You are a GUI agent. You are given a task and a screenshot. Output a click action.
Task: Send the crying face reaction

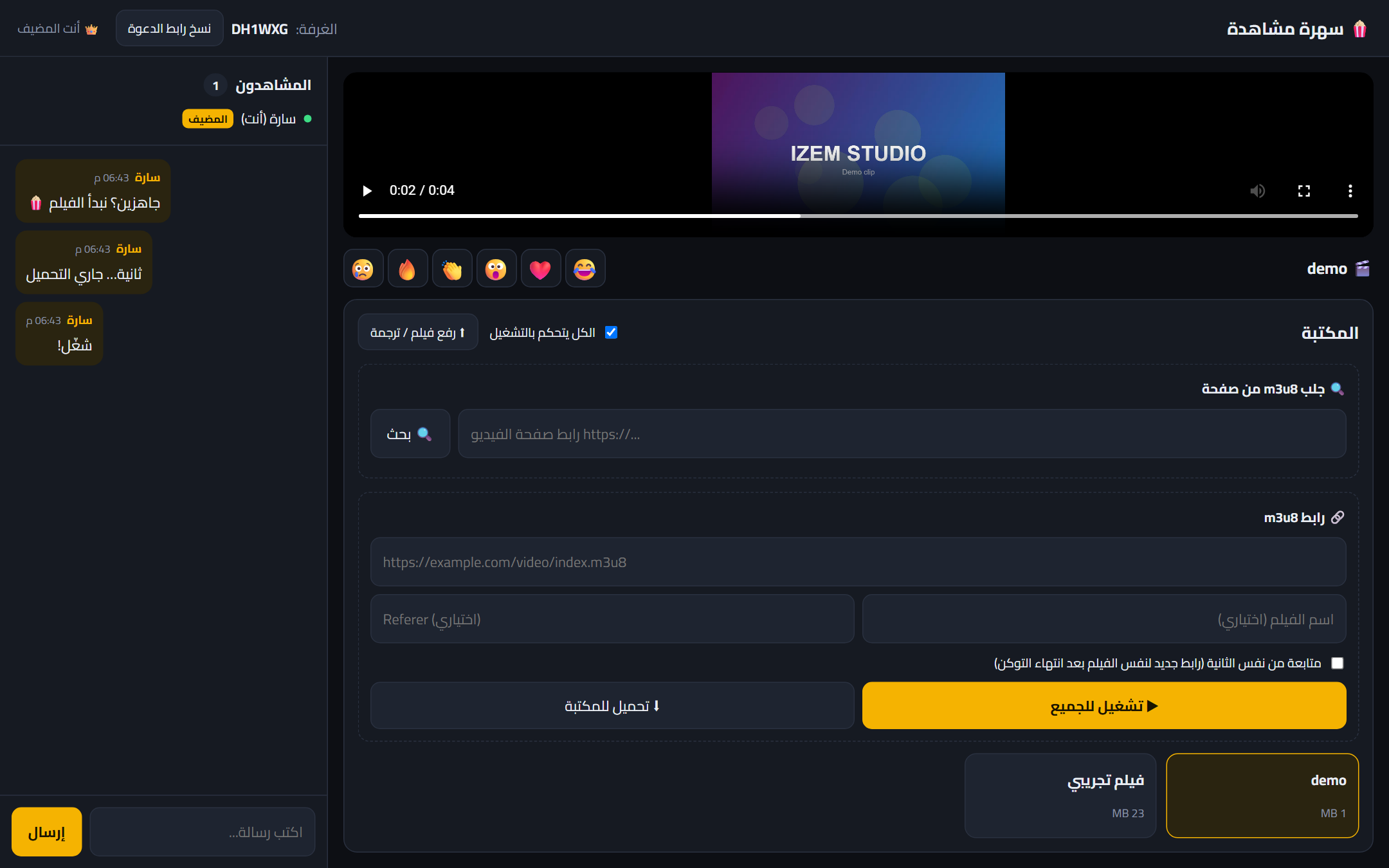[363, 269]
